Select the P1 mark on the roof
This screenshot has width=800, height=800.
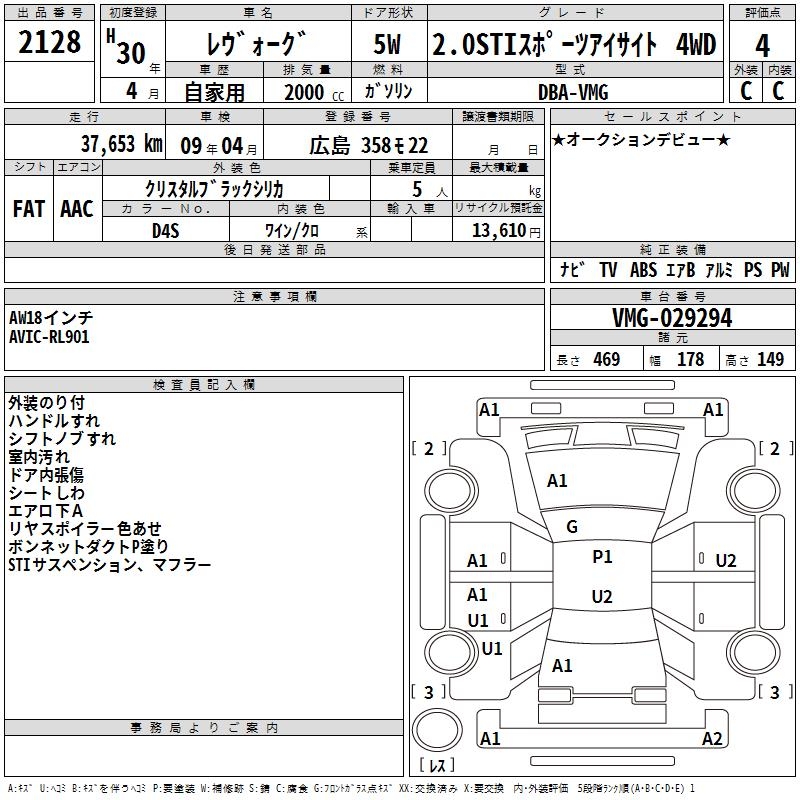pos(602,557)
